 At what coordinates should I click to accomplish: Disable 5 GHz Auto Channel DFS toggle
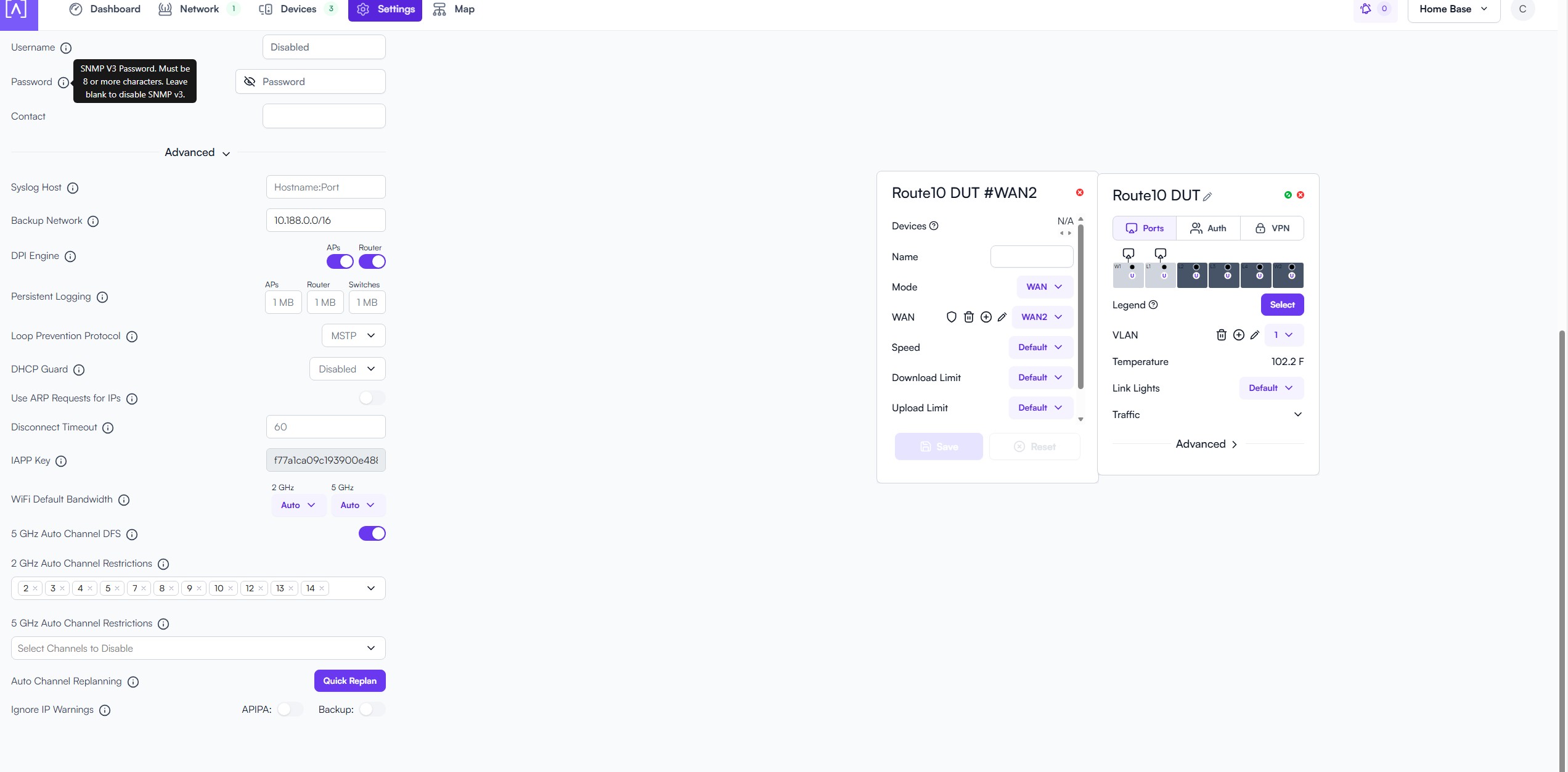372,533
